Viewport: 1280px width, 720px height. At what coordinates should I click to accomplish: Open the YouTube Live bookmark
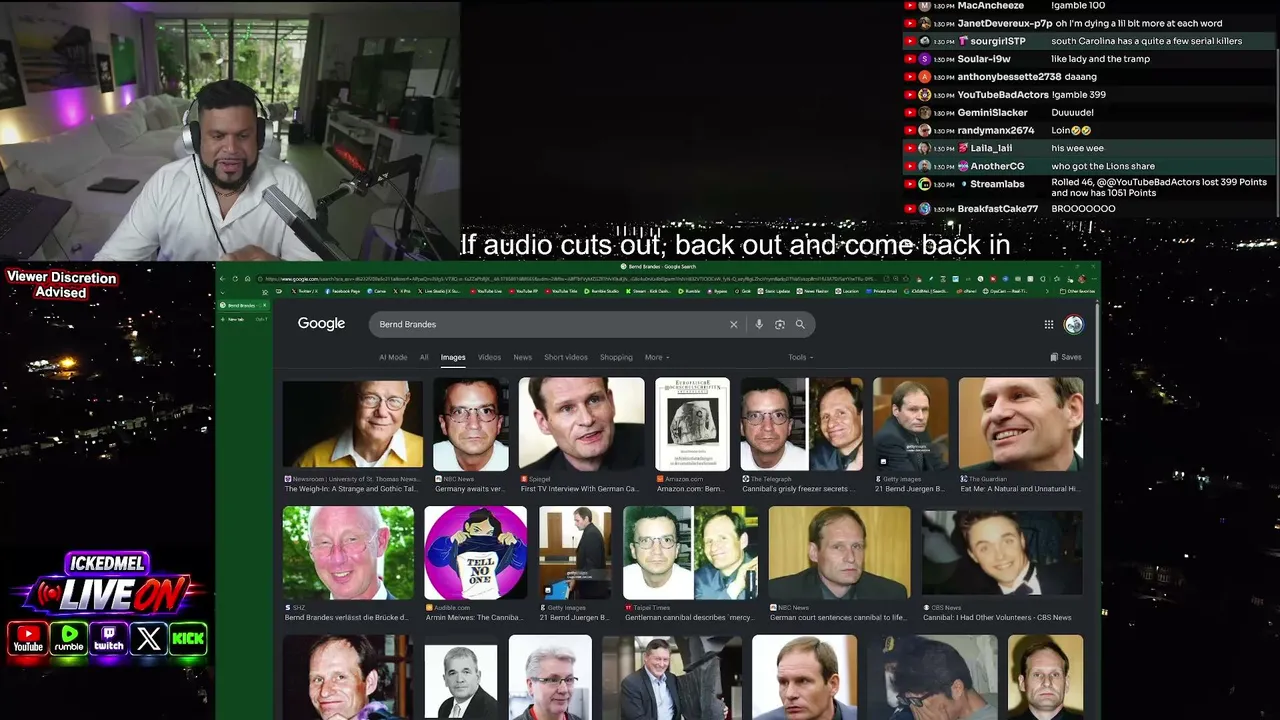[487, 291]
